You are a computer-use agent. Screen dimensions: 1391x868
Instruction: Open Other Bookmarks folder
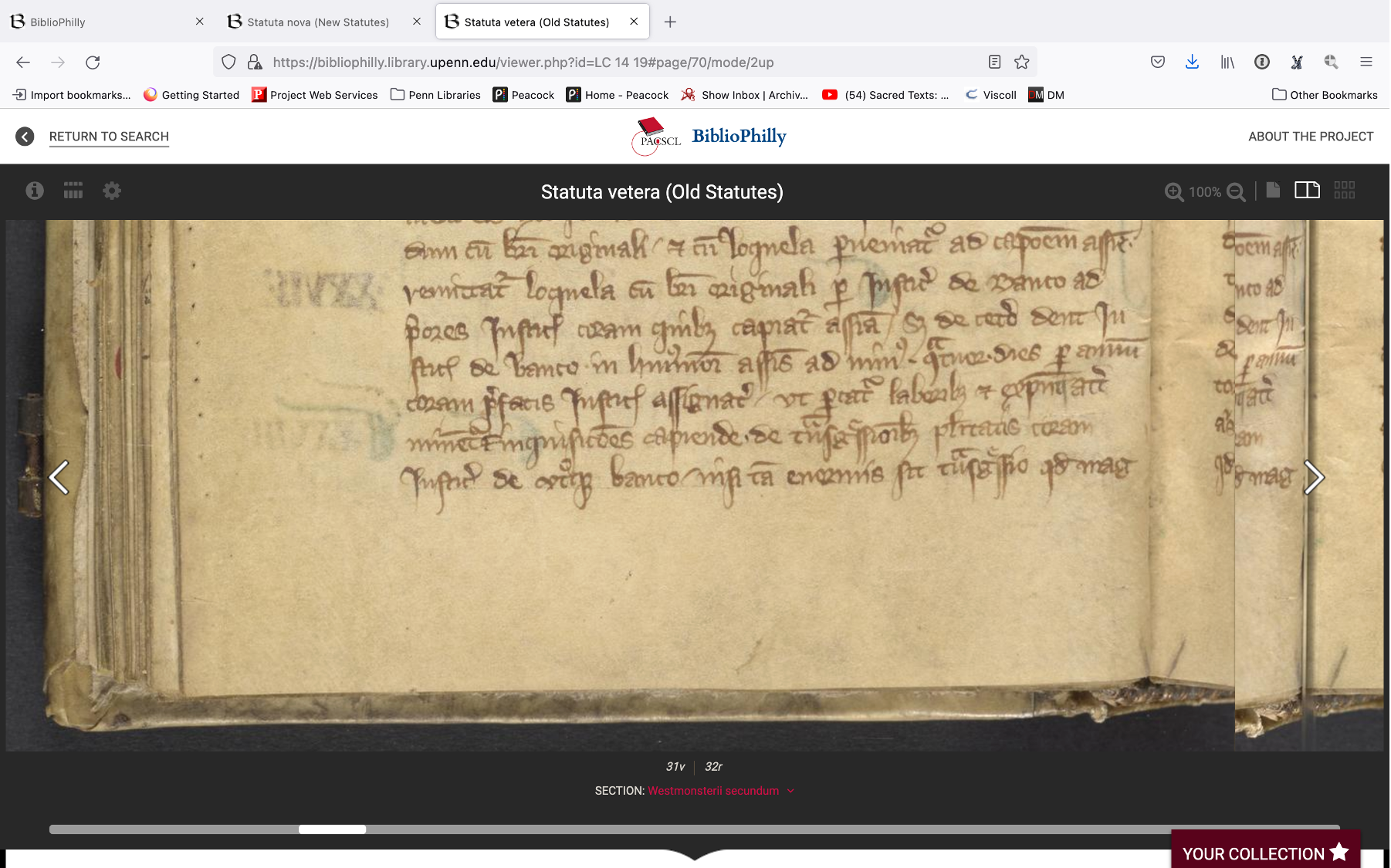click(1325, 95)
